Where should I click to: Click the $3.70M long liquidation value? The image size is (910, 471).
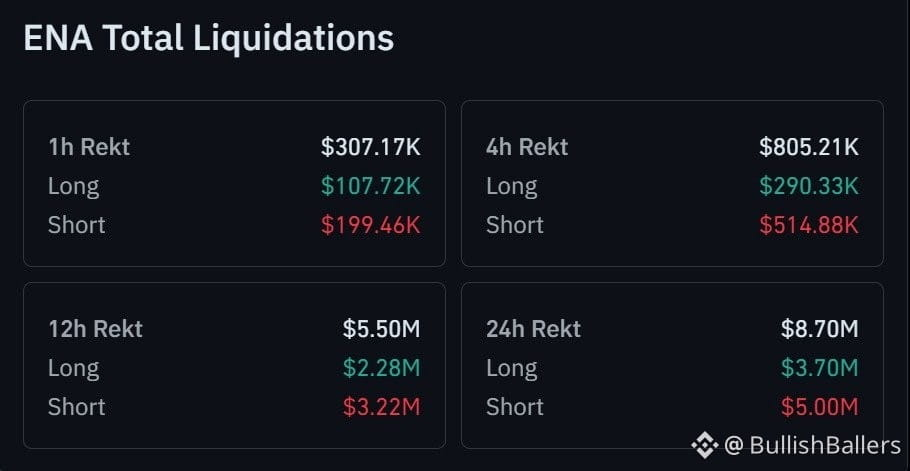click(819, 368)
